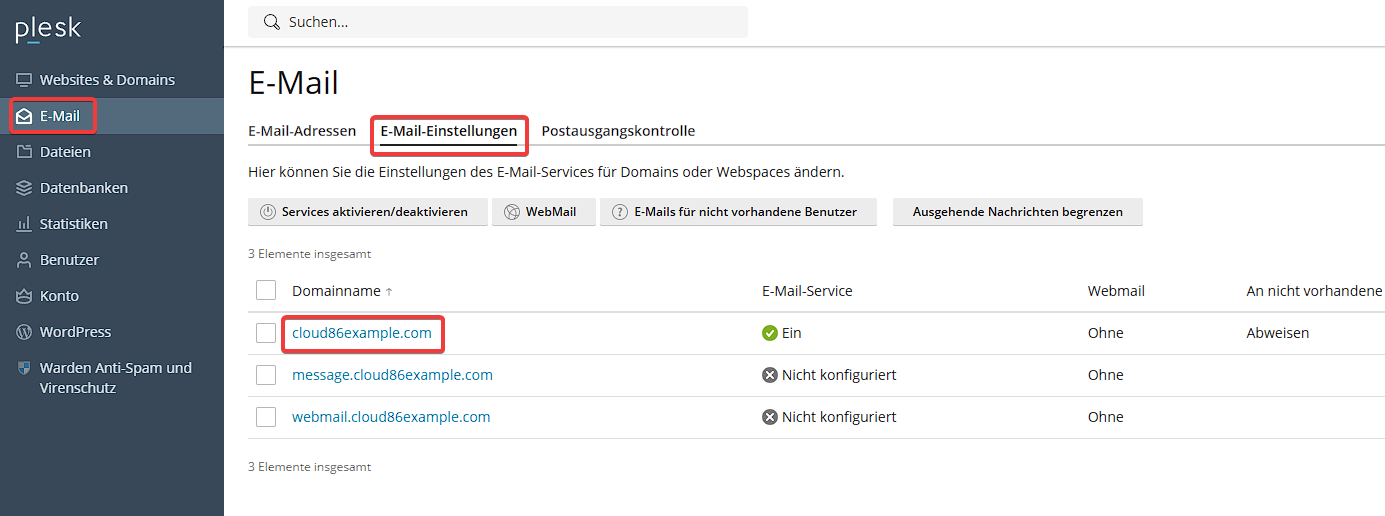
Task: Click the search magnifier icon
Action: [x=272, y=22]
